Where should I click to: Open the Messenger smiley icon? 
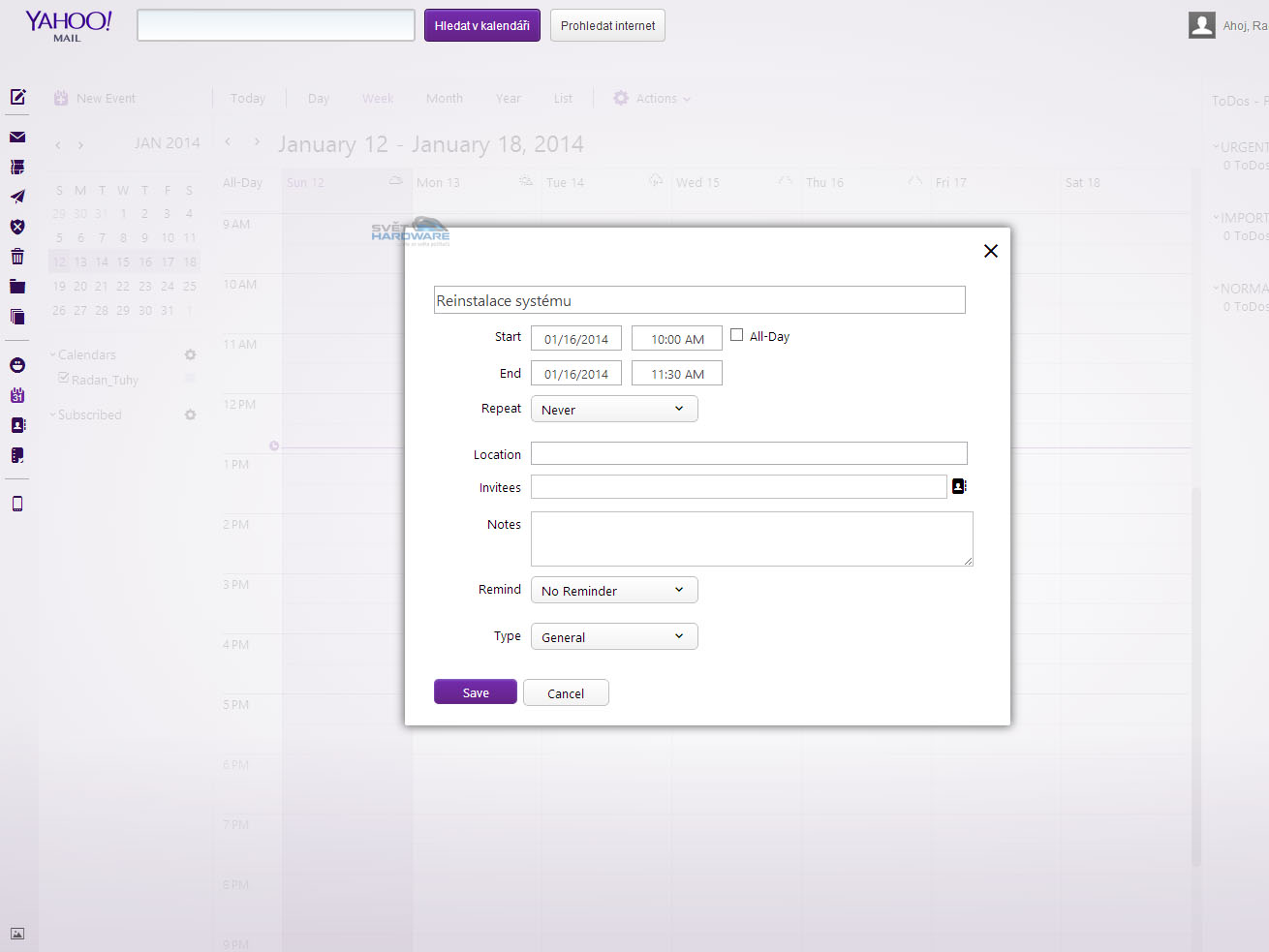coord(17,365)
